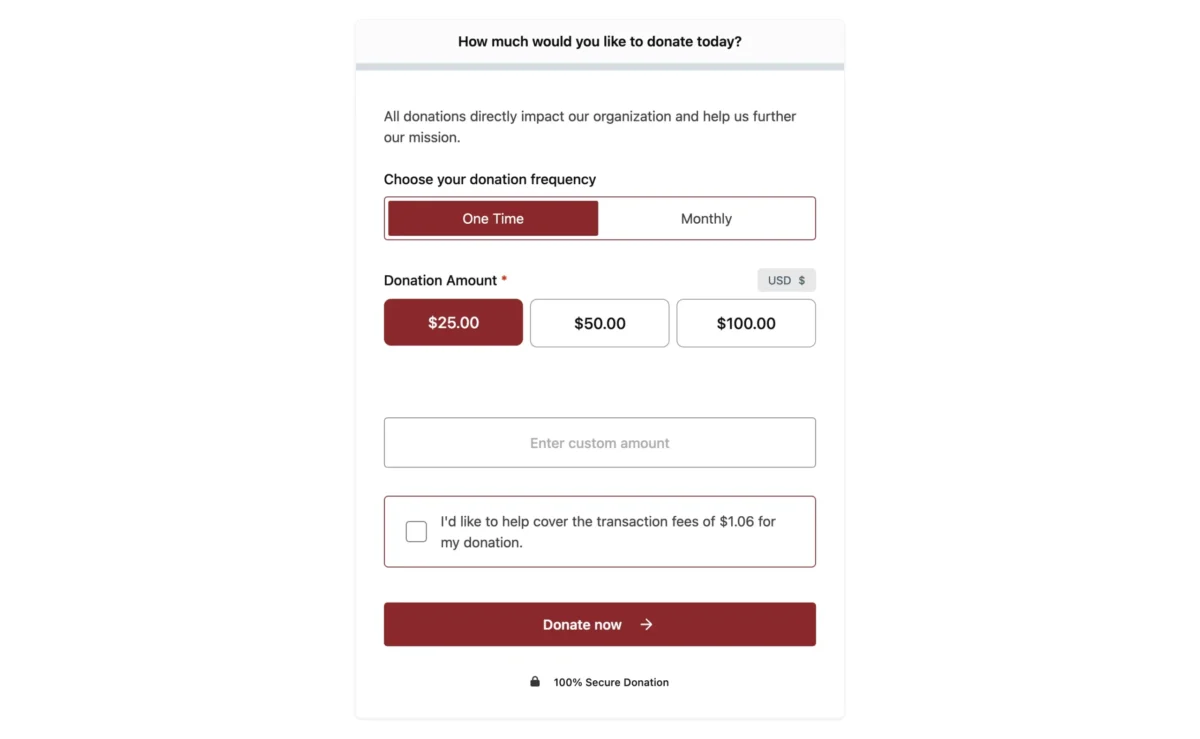1200x739 pixels.
Task: Select the One Time donation frequency
Action: click(x=493, y=219)
